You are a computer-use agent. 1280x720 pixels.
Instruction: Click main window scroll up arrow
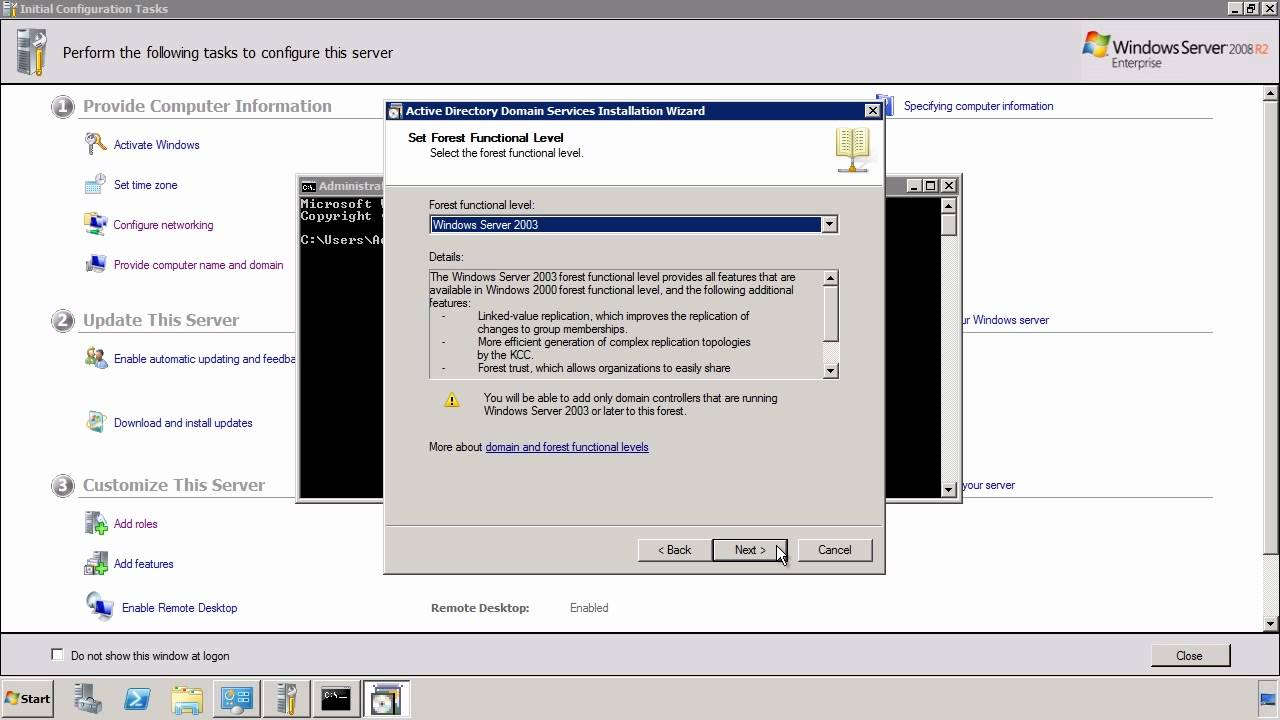click(1271, 93)
